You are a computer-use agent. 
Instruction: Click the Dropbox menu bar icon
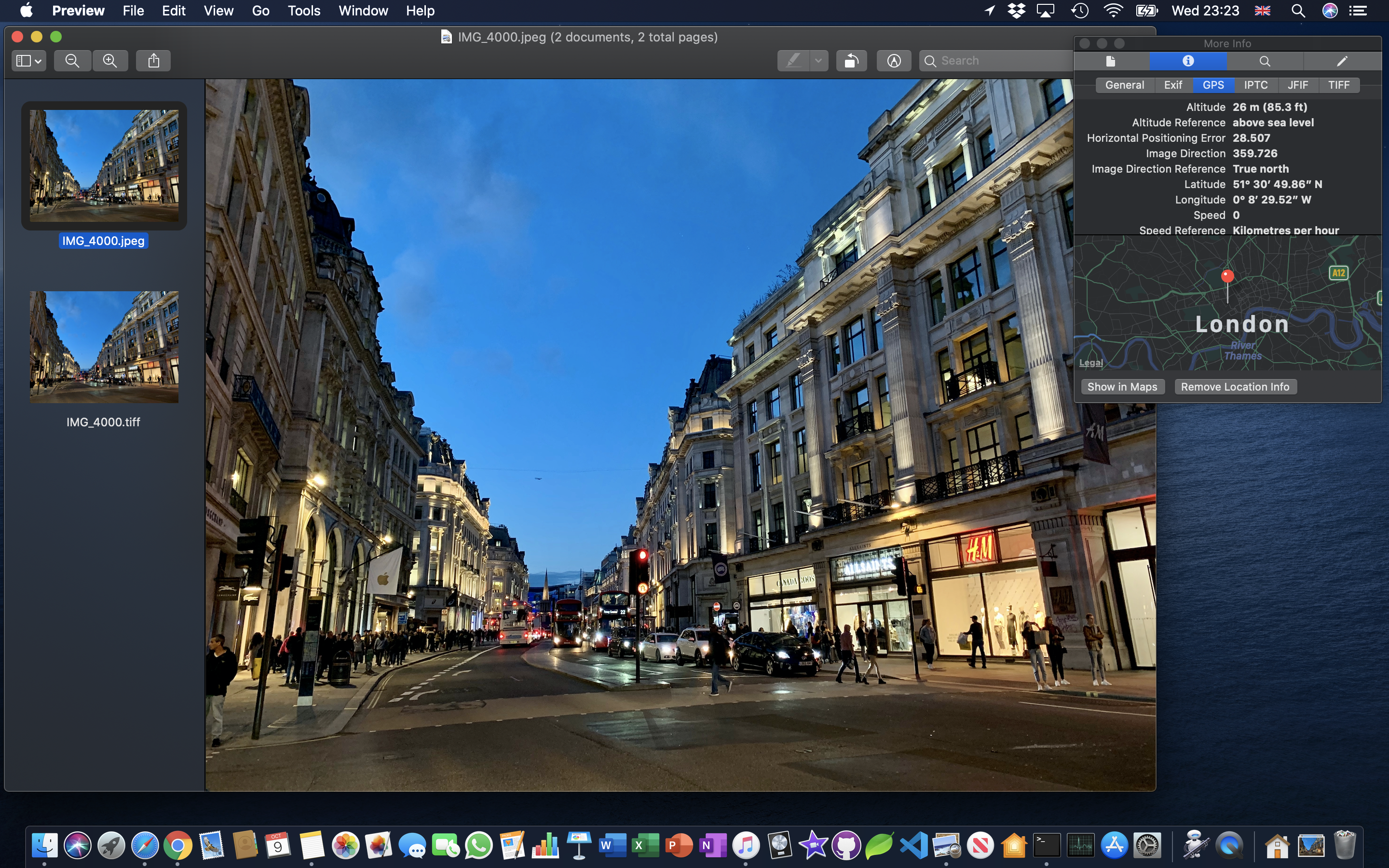pos(1017,10)
